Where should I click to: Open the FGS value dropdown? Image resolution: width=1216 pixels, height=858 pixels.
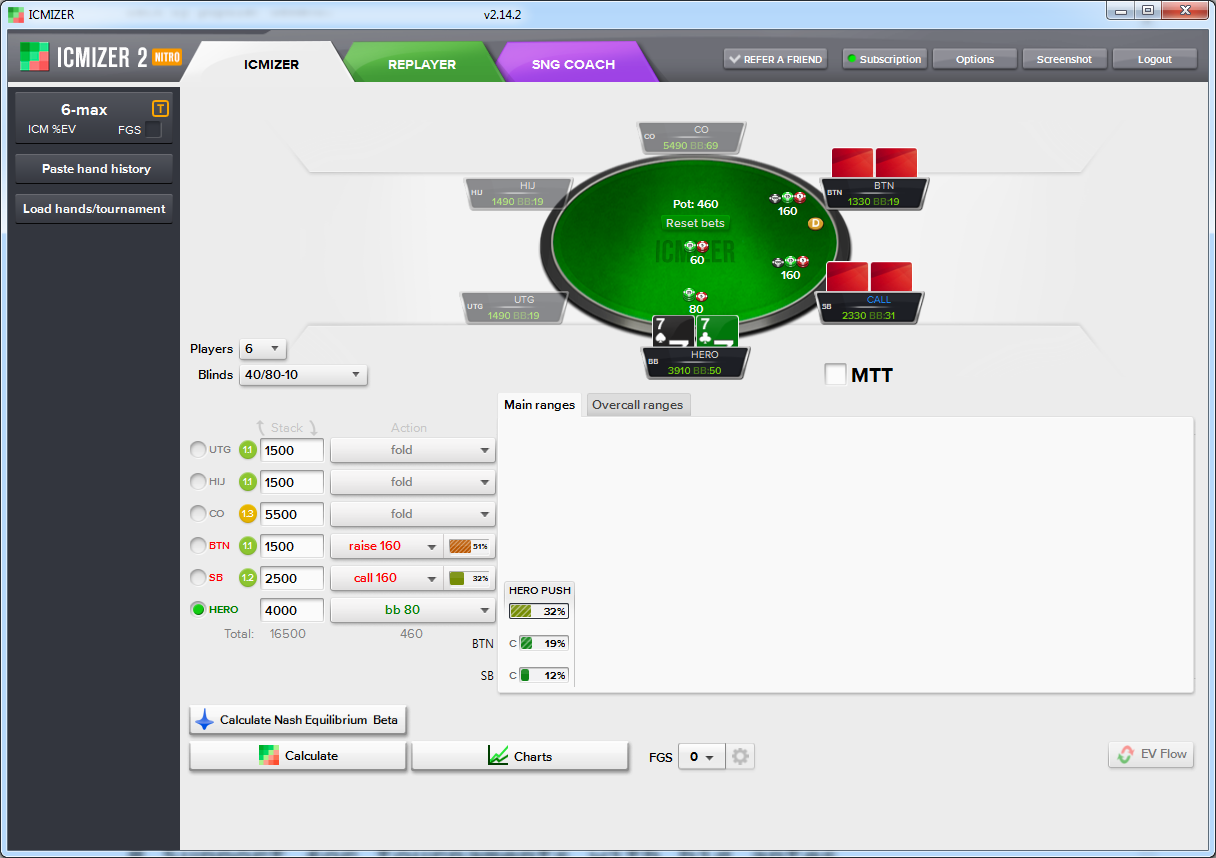coord(701,757)
